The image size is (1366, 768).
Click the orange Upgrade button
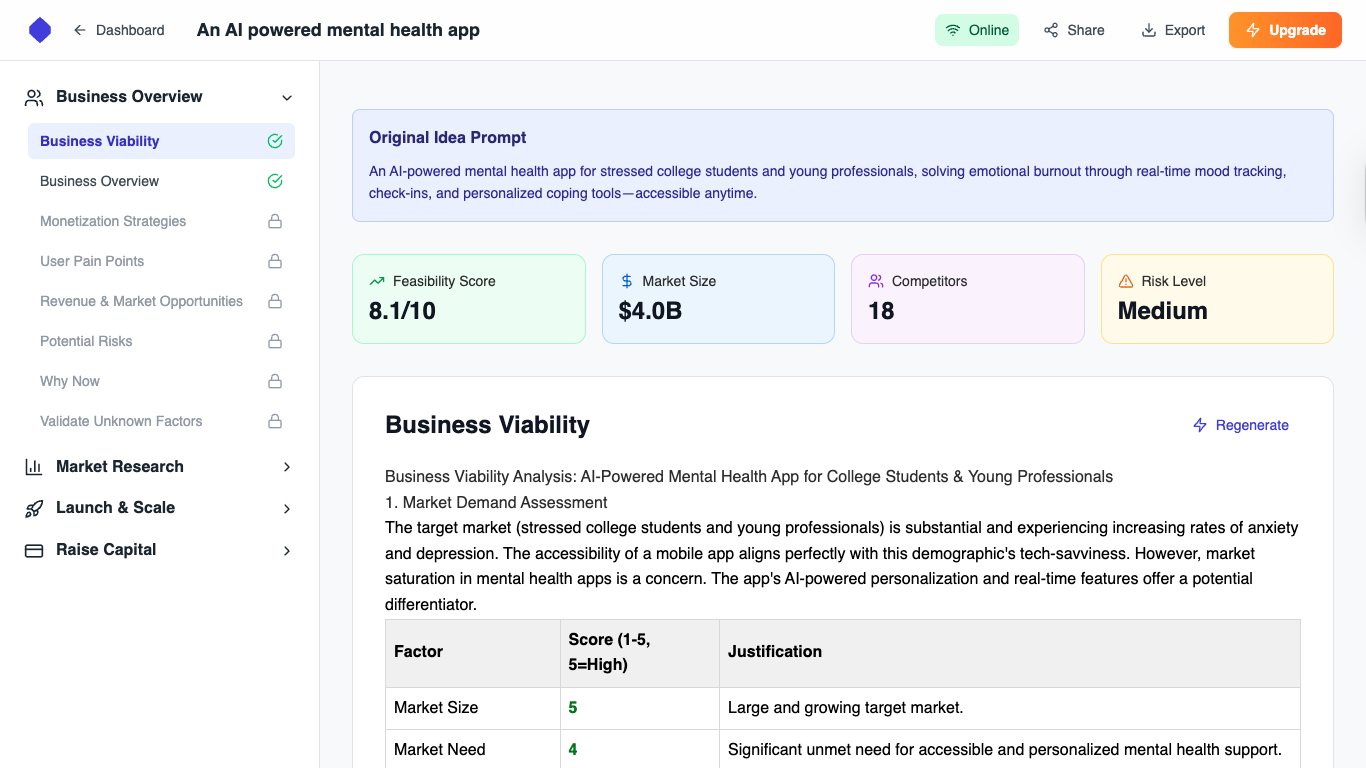tap(1285, 30)
